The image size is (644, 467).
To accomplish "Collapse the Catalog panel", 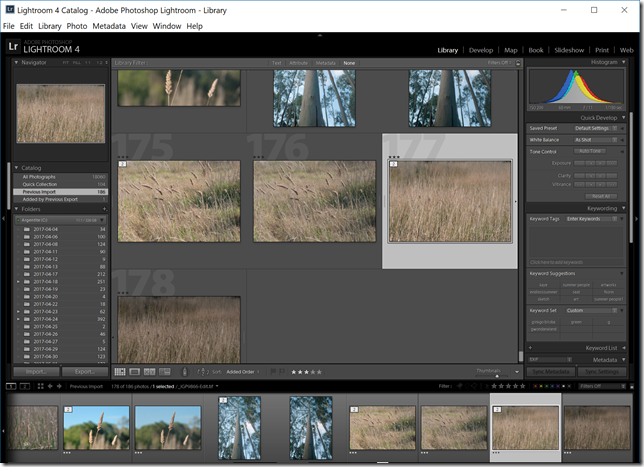I will (x=16, y=167).
